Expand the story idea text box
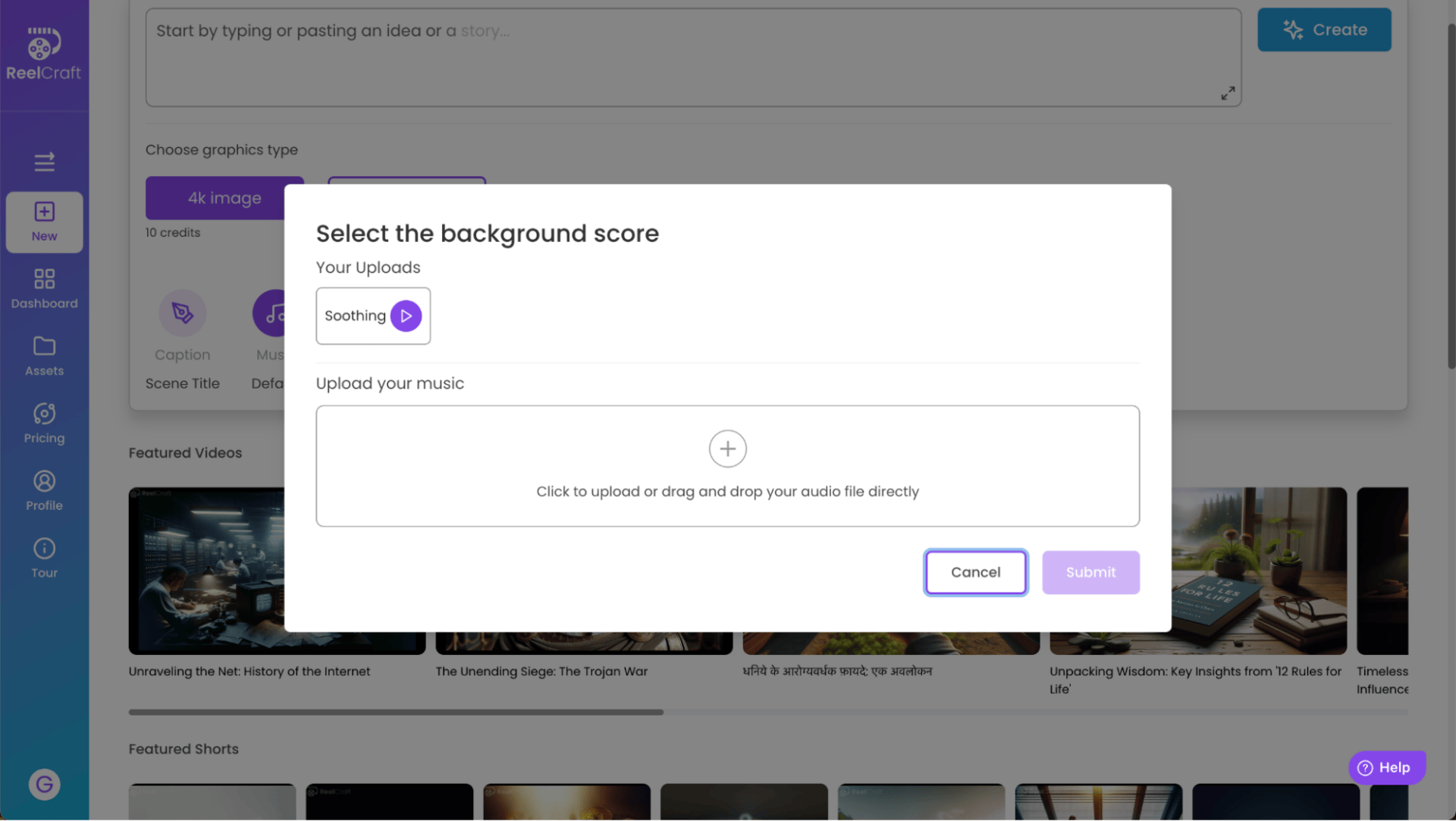The width and height of the screenshot is (1456, 821). [1227, 93]
